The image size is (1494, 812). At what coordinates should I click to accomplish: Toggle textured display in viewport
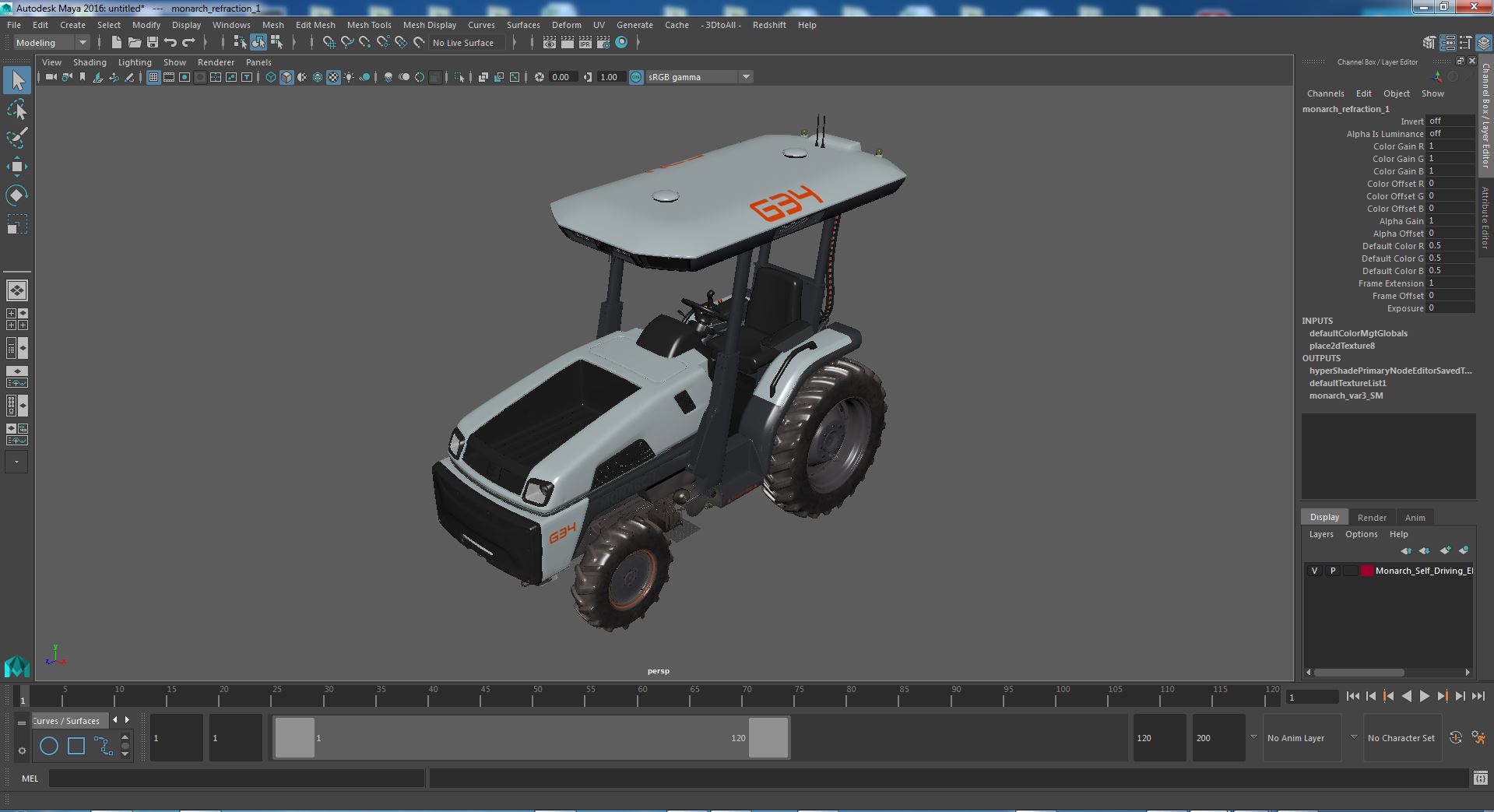pos(333,77)
